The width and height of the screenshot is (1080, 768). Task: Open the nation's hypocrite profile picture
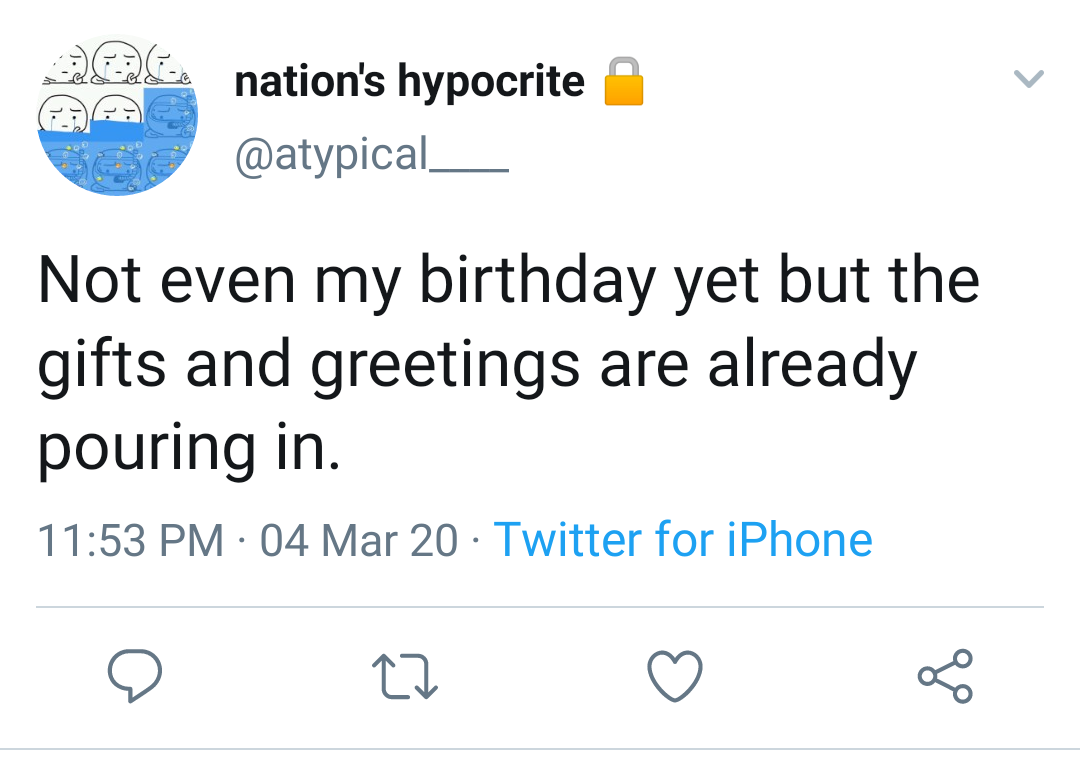117,115
